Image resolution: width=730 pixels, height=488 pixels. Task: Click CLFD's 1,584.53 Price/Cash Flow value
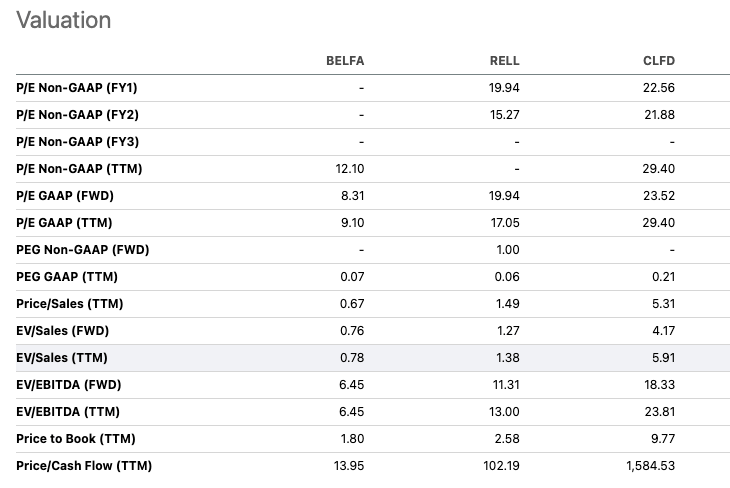[650, 466]
